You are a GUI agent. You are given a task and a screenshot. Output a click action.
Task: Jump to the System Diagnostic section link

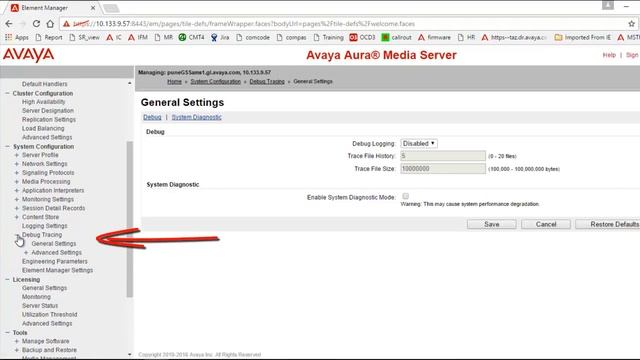pos(196,117)
